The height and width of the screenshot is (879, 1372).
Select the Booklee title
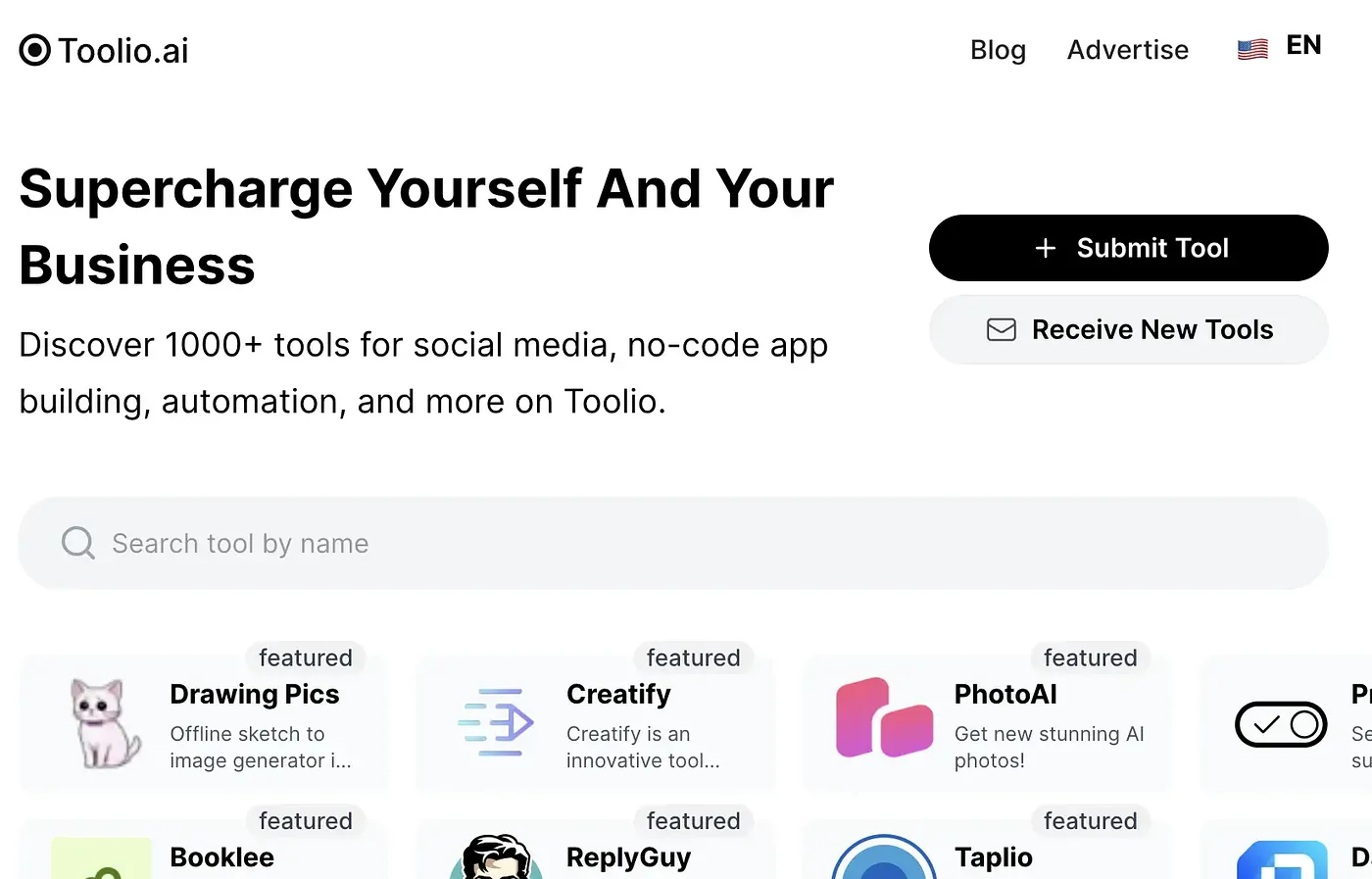(222, 857)
